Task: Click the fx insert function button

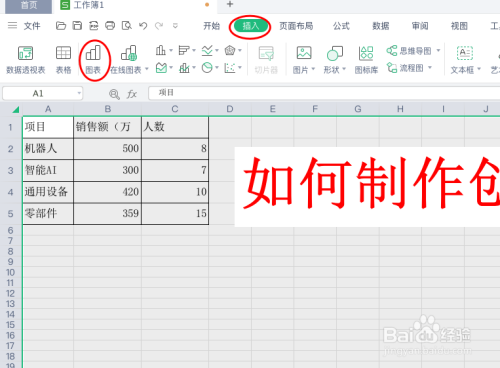Action: point(132,94)
